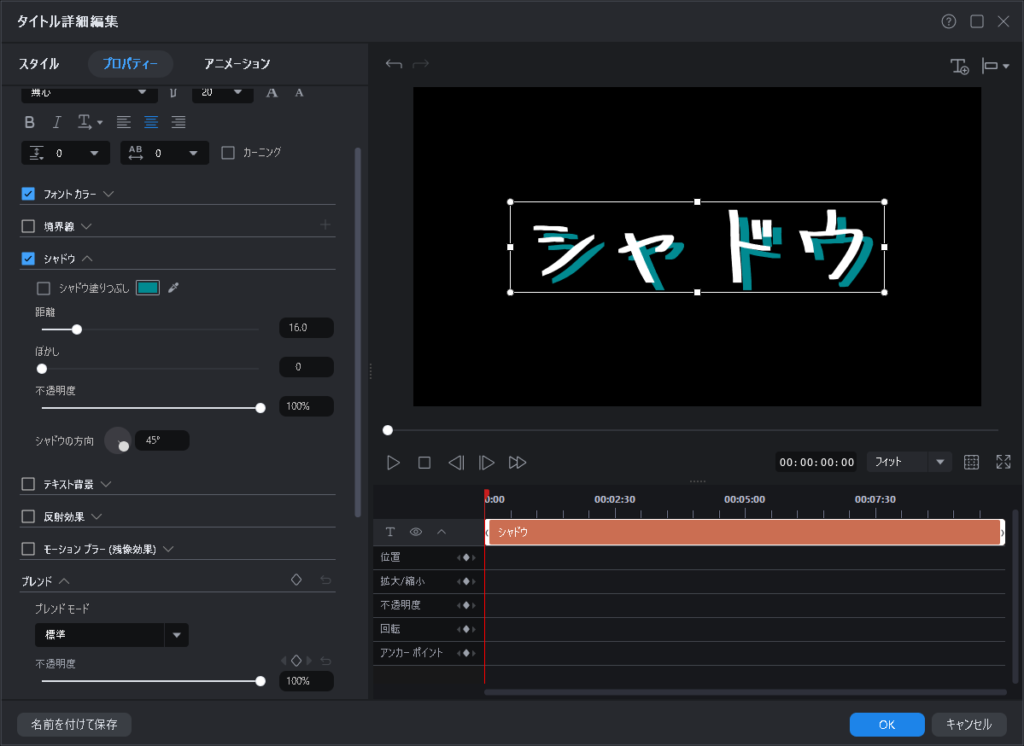Enable the テキスト背景 checkbox
The width and height of the screenshot is (1024, 746).
pyautogui.click(x=28, y=484)
